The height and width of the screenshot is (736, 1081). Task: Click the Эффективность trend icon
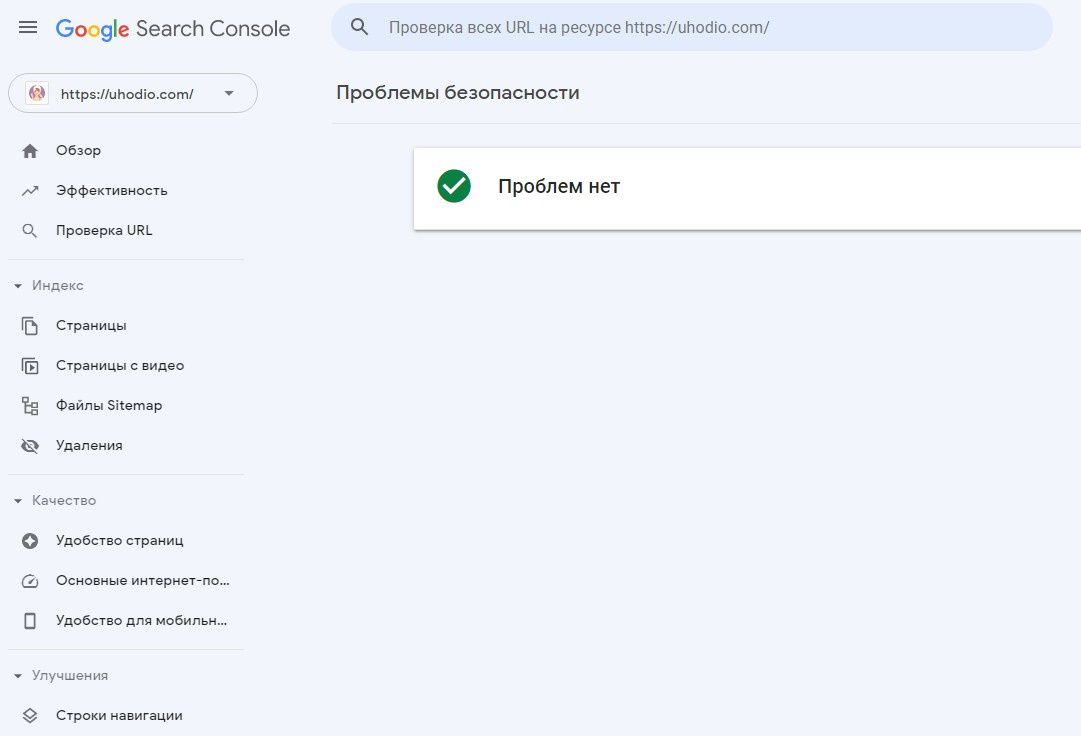[30, 191]
